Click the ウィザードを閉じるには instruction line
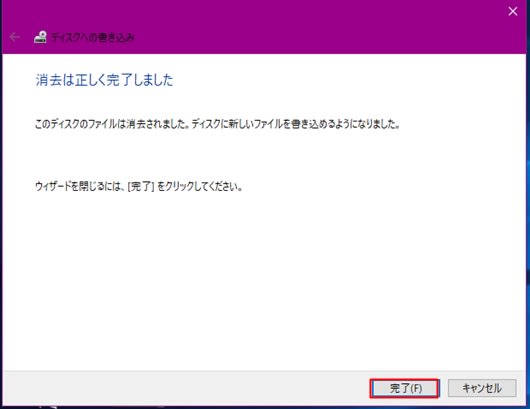 (x=139, y=186)
